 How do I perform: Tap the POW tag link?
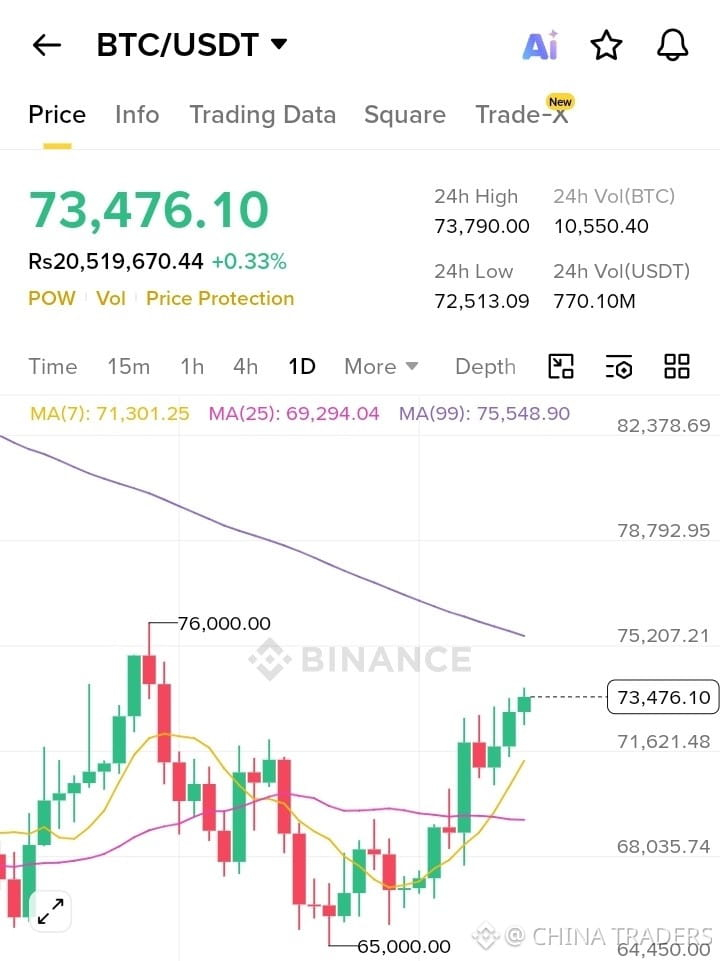pyautogui.click(x=52, y=298)
